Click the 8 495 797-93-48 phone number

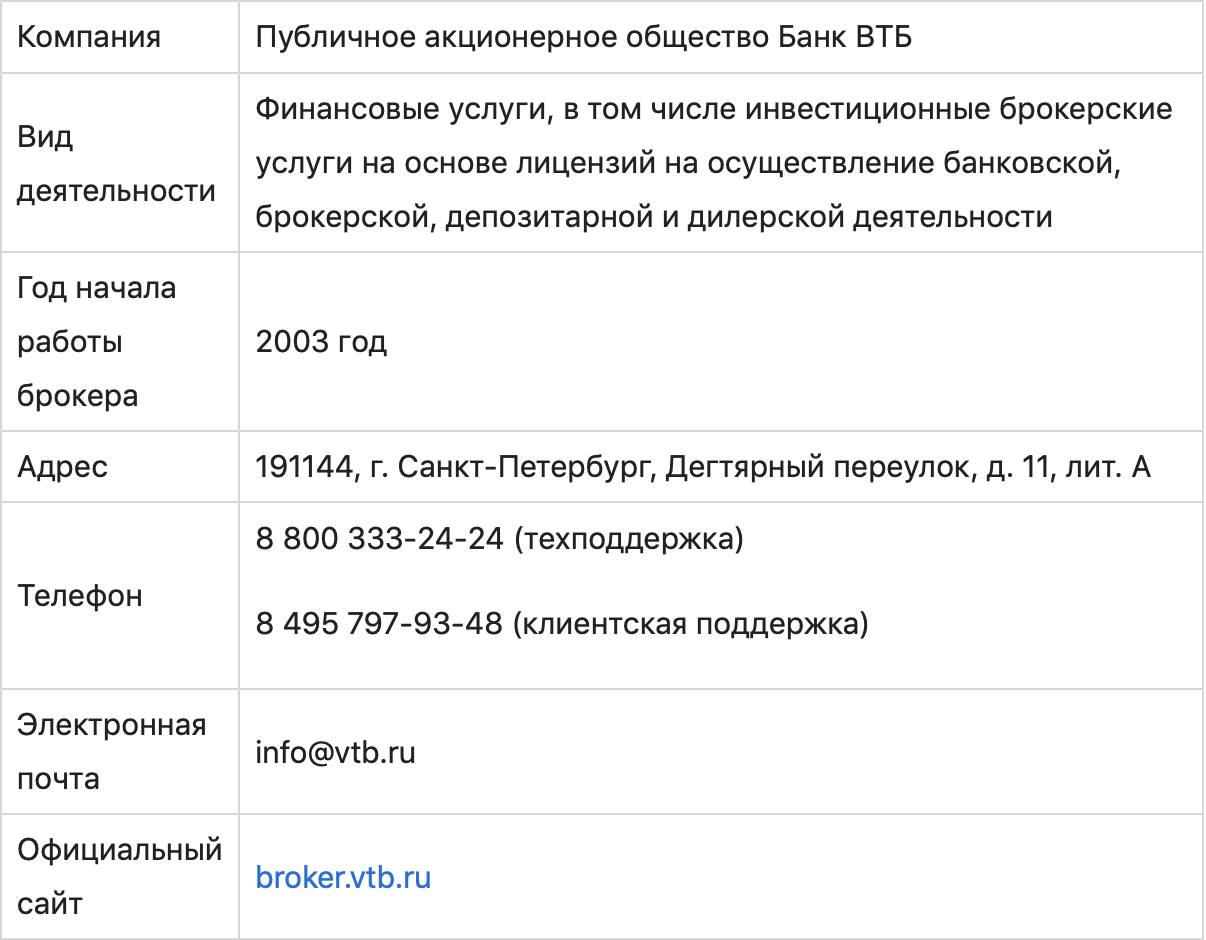pos(379,624)
